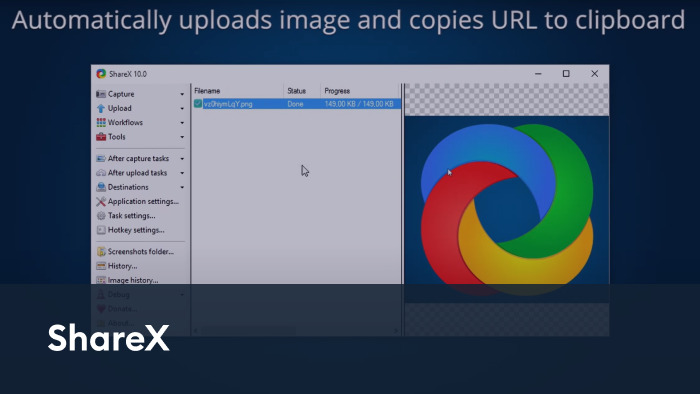Open the History menu item
The width and height of the screenshot is (700, 394).
pos(117,266)
